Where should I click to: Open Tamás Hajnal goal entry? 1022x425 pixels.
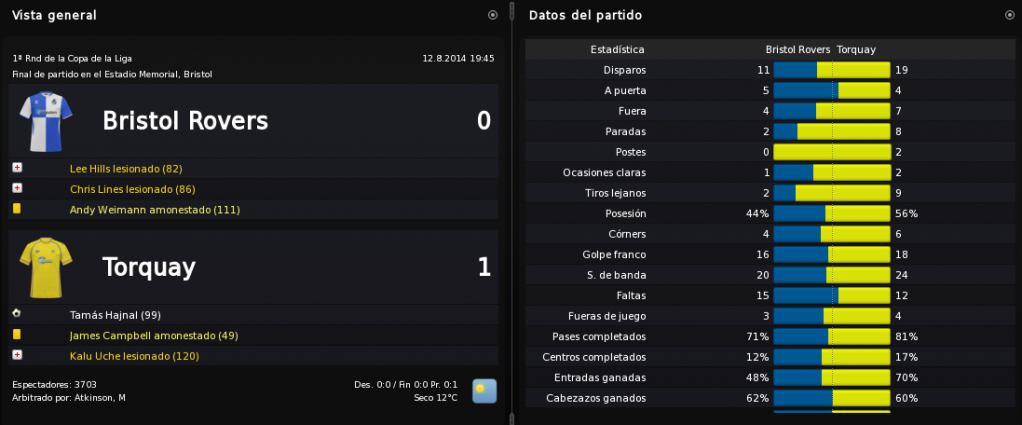pyautogui.click(x=115, y=315)
